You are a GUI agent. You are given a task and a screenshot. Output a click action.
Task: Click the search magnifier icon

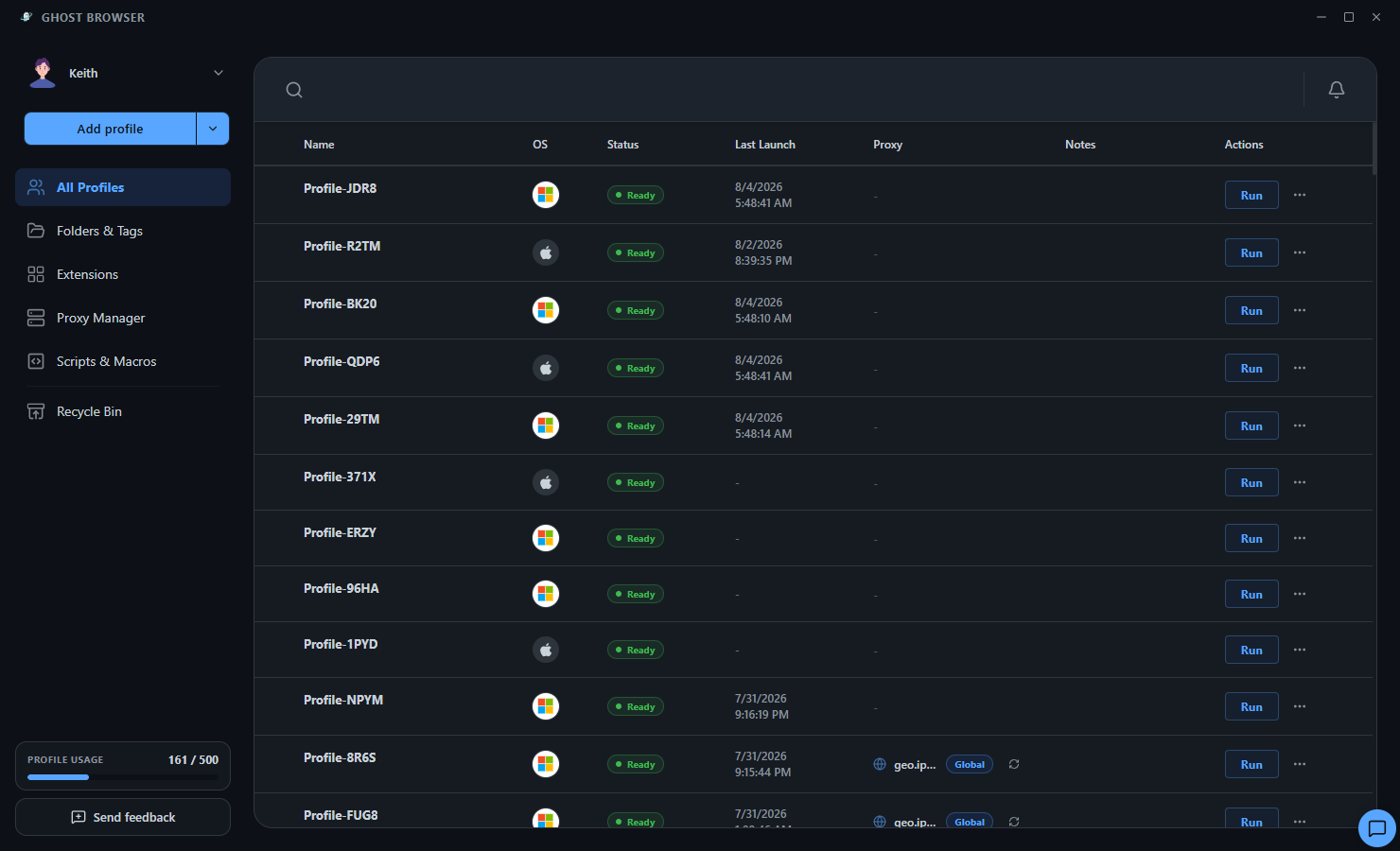coord(294,90)
